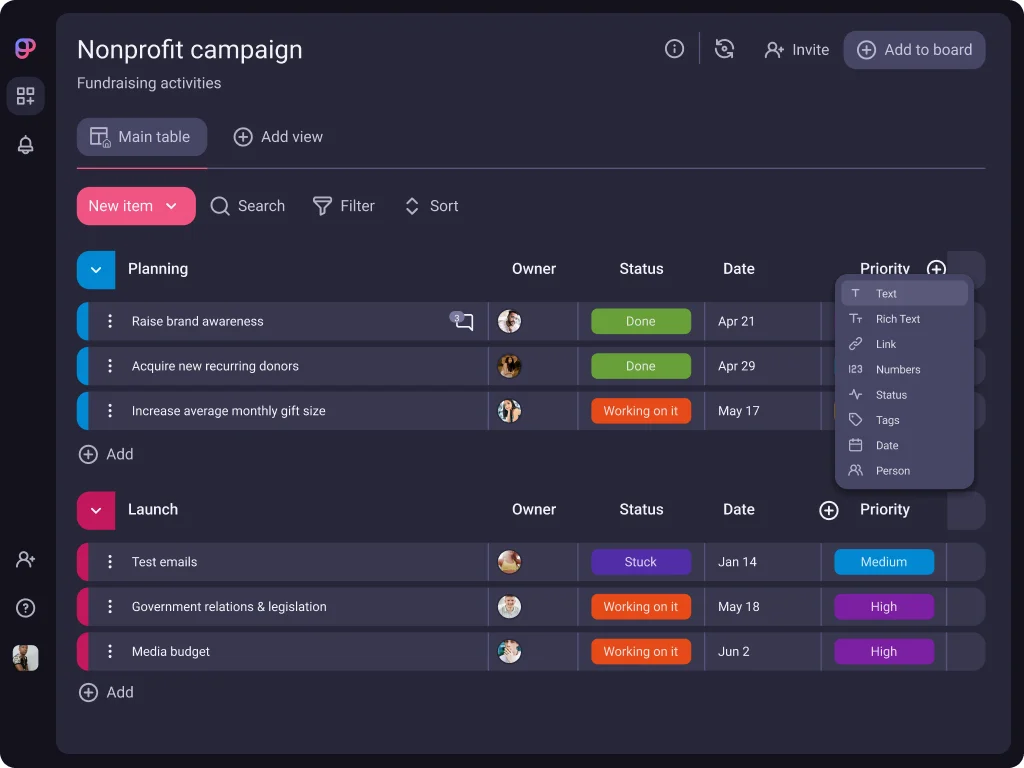Viewport: 1024px width, 768px height.
Task: Collapse the Planning group
Action: [x=95, y=269]
